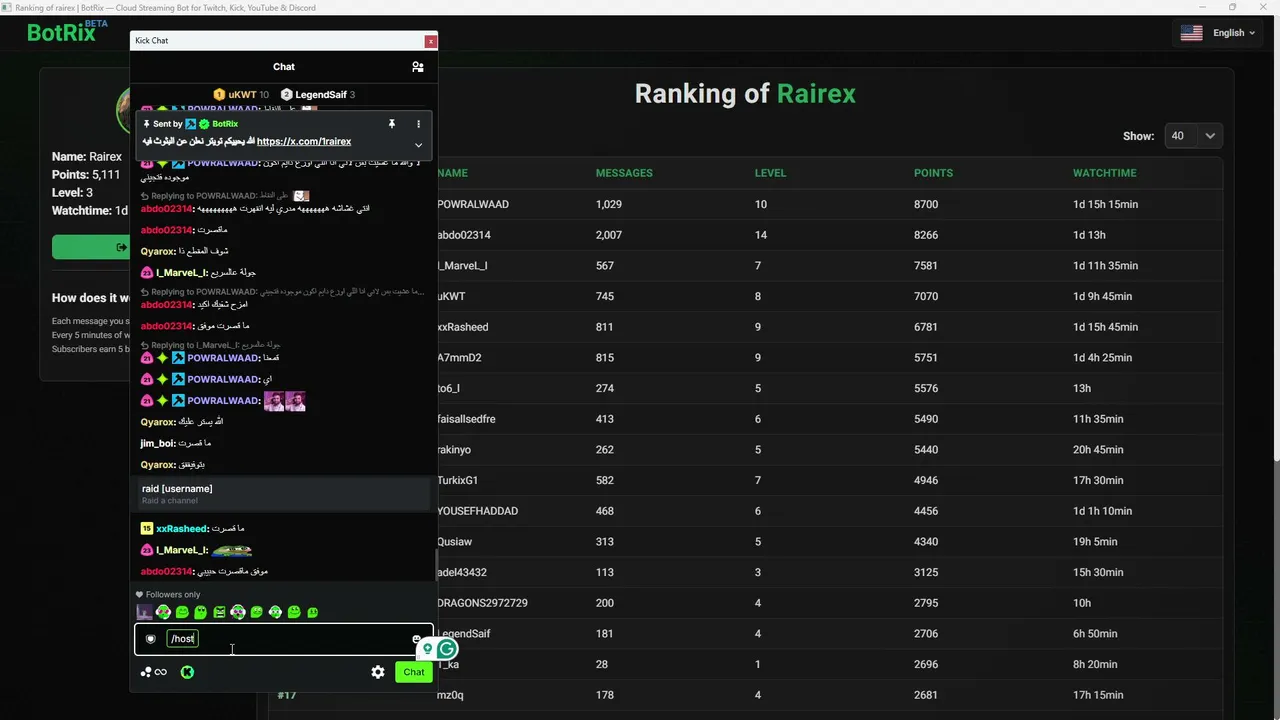This screenshot has height=720, width=1280.
Task: Open the channel points icon
Action: coord(153,672)
